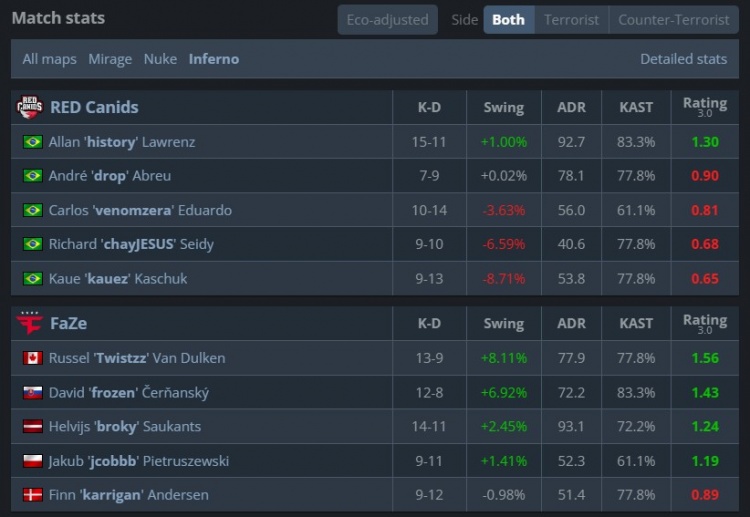Click the RED Canids Rating 3.0 column header
The image size is (750, 517).
pos(704,107)
